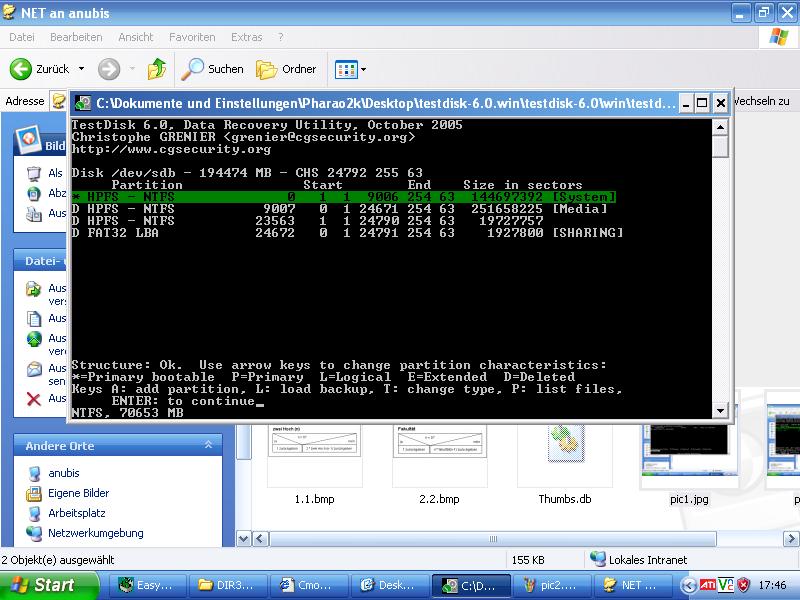Image resolution: width=800 pixels, height=600 pixels.
Task: Click the 1.1.bmp file name
Action: [314, 499]
